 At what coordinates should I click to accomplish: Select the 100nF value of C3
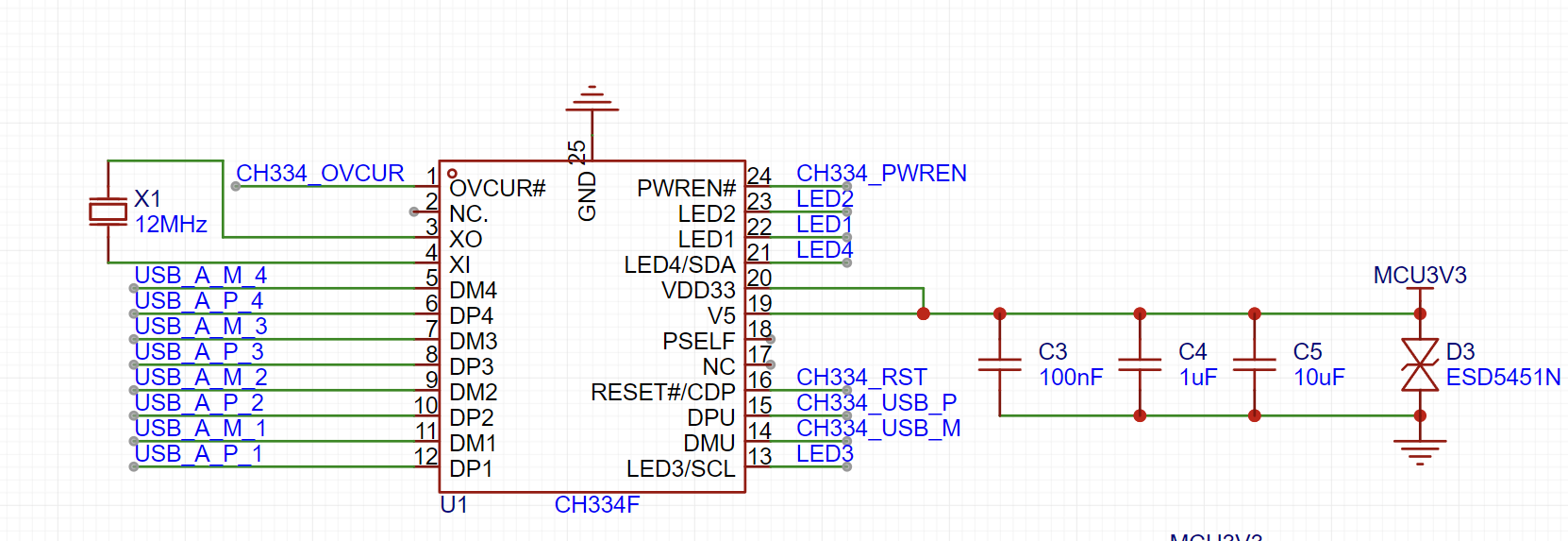(1071, 378)
